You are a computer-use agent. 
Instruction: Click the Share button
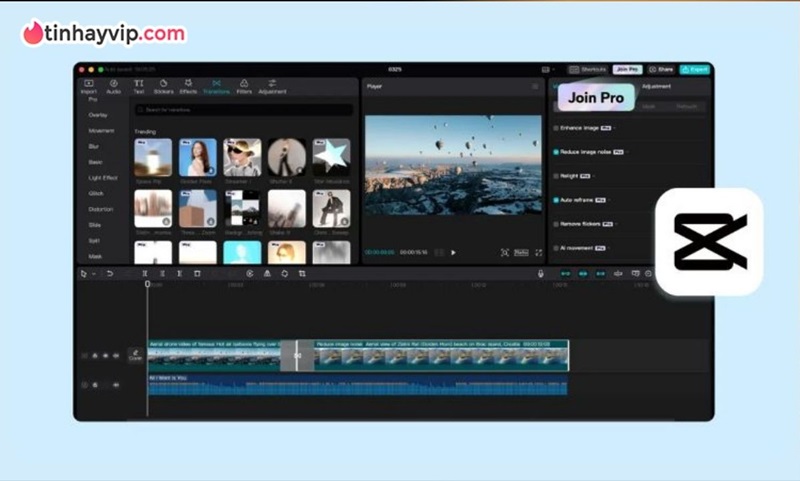[x=661, y=69]
